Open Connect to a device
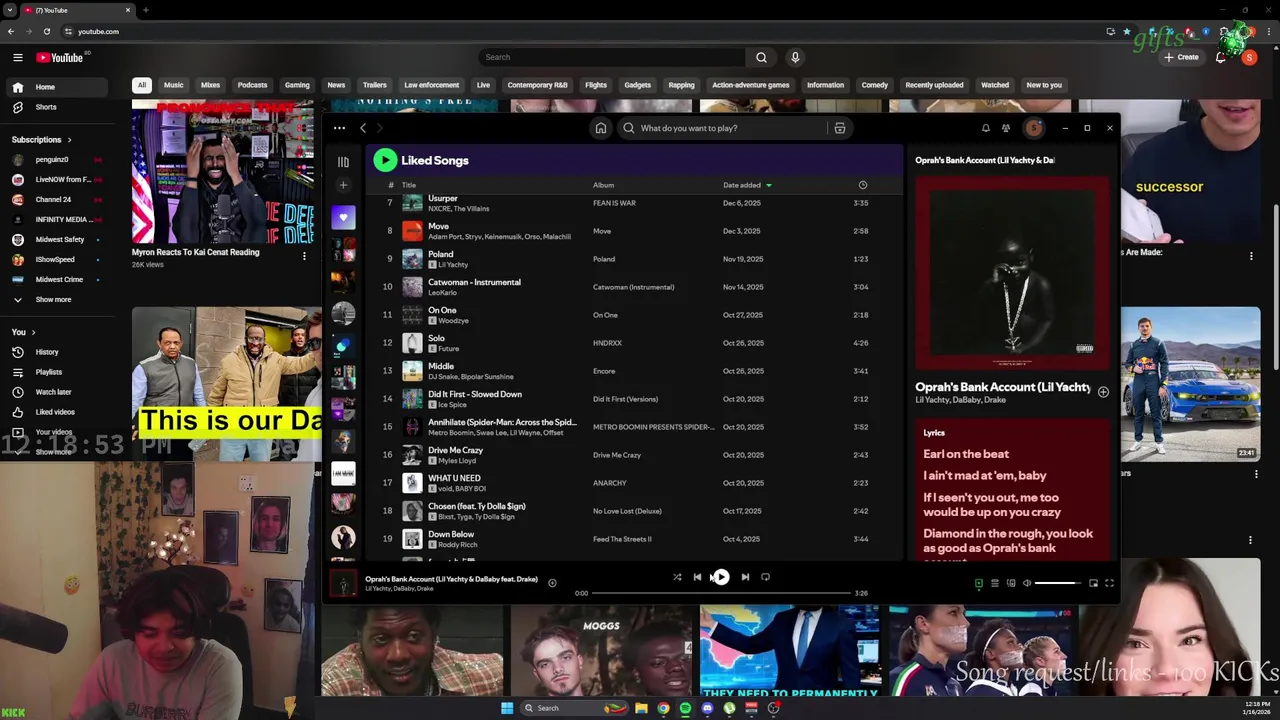 1011,583
